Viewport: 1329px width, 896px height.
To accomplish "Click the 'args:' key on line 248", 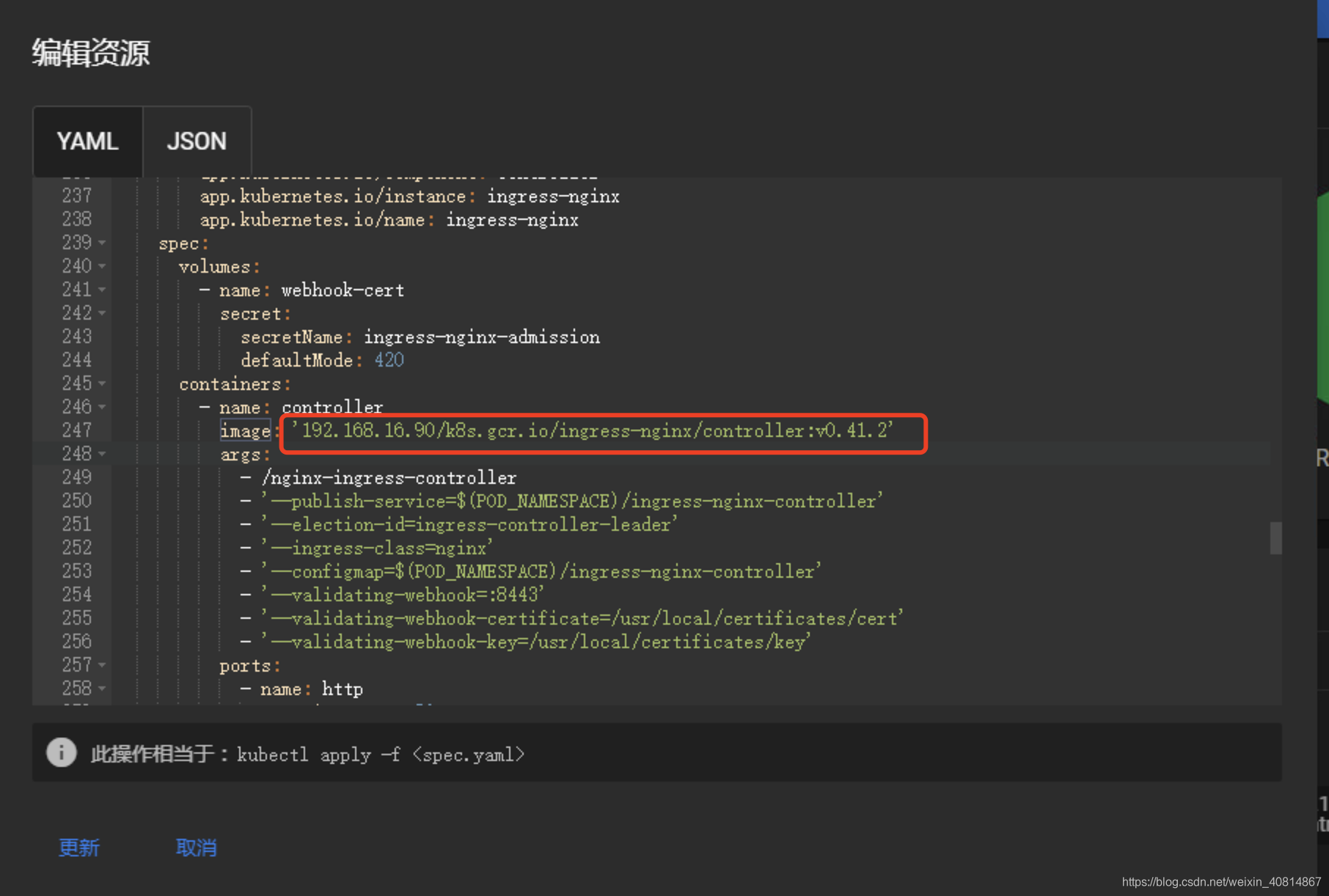I will [245, 455].
